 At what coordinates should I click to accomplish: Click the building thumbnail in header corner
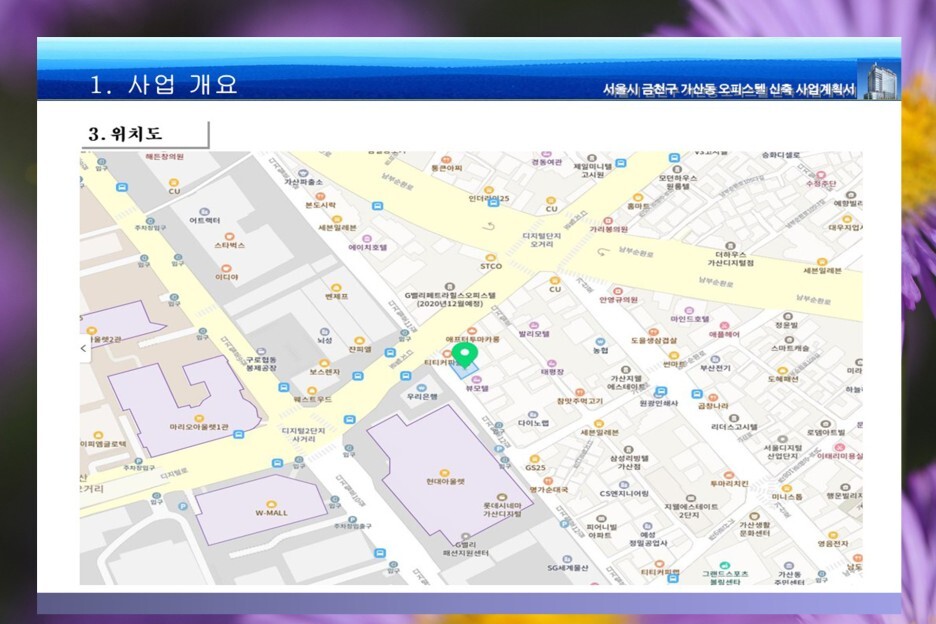[878, 79]
